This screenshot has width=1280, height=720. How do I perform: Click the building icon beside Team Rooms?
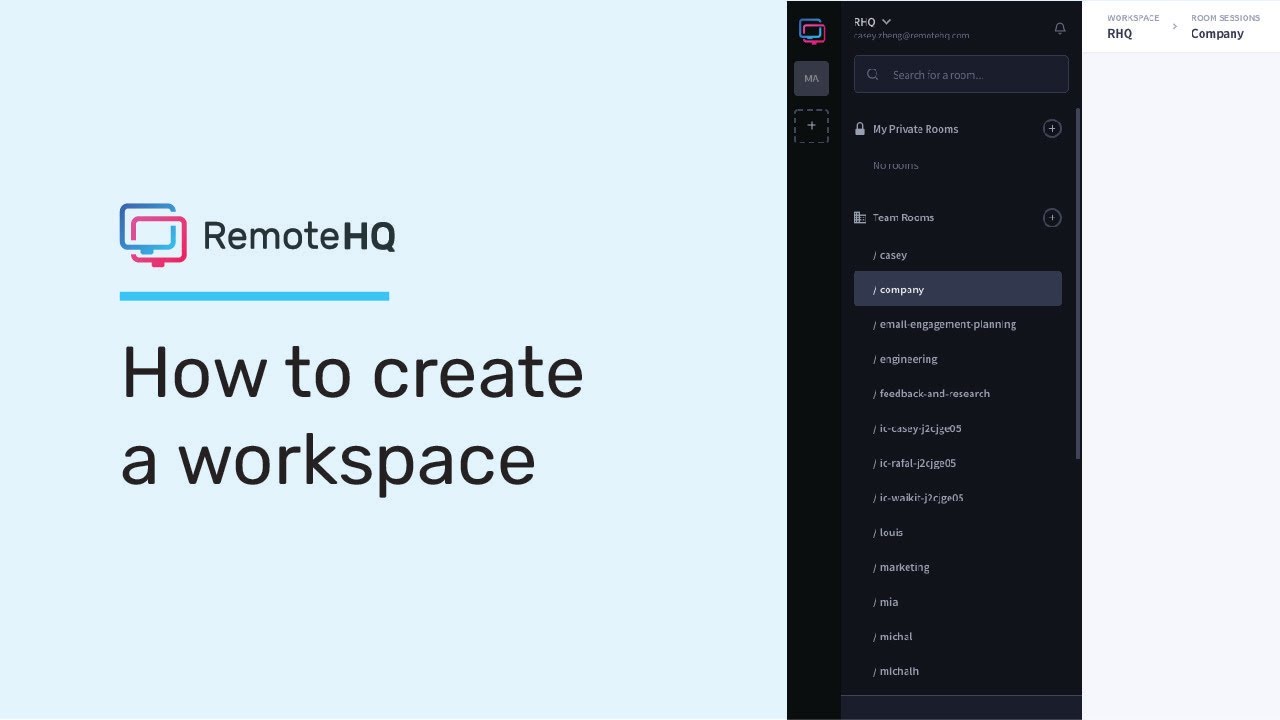tap(860, 217)
